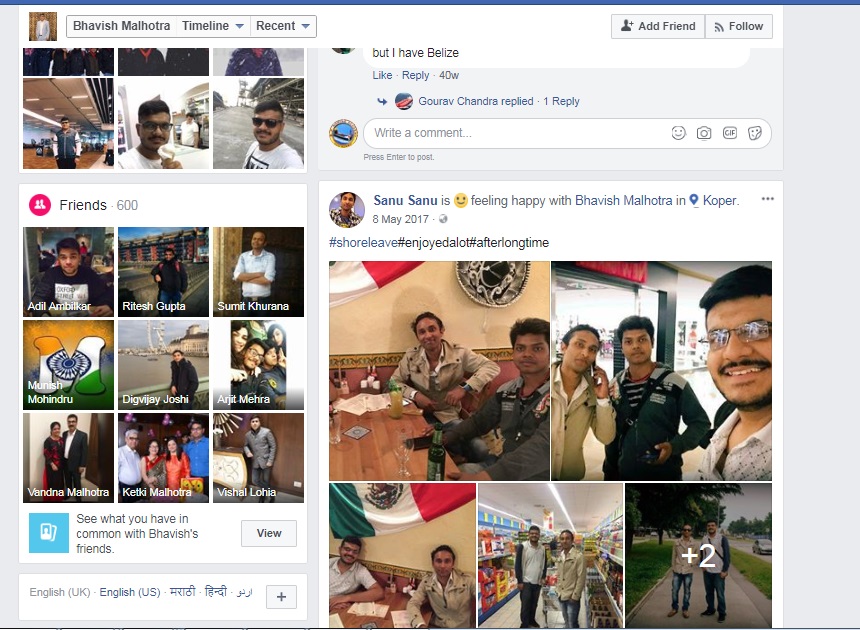Open the supermarket aisle photo in post
This screenshot has width=860, height=630.
(x=551, y=555)
